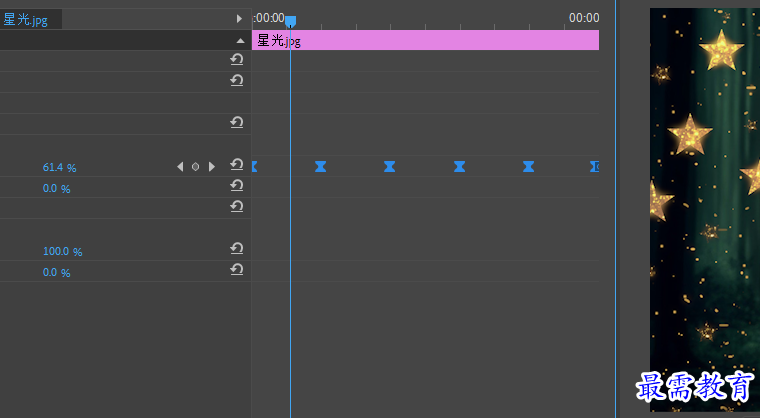Click the second reset icon from the top
Screen dimensions: 760x418
coord(237,80)
